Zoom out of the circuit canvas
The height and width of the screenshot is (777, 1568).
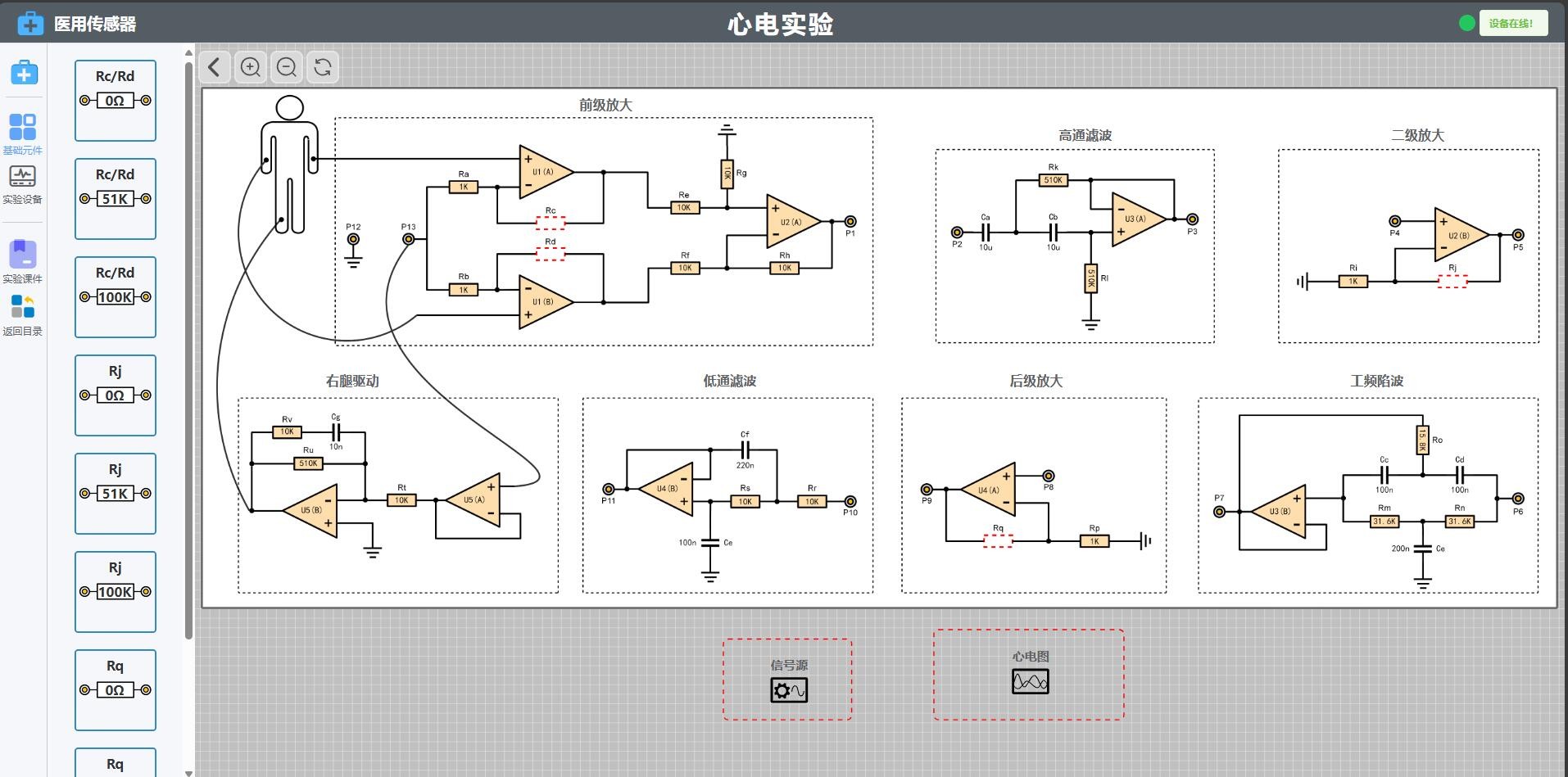point(287,67)
